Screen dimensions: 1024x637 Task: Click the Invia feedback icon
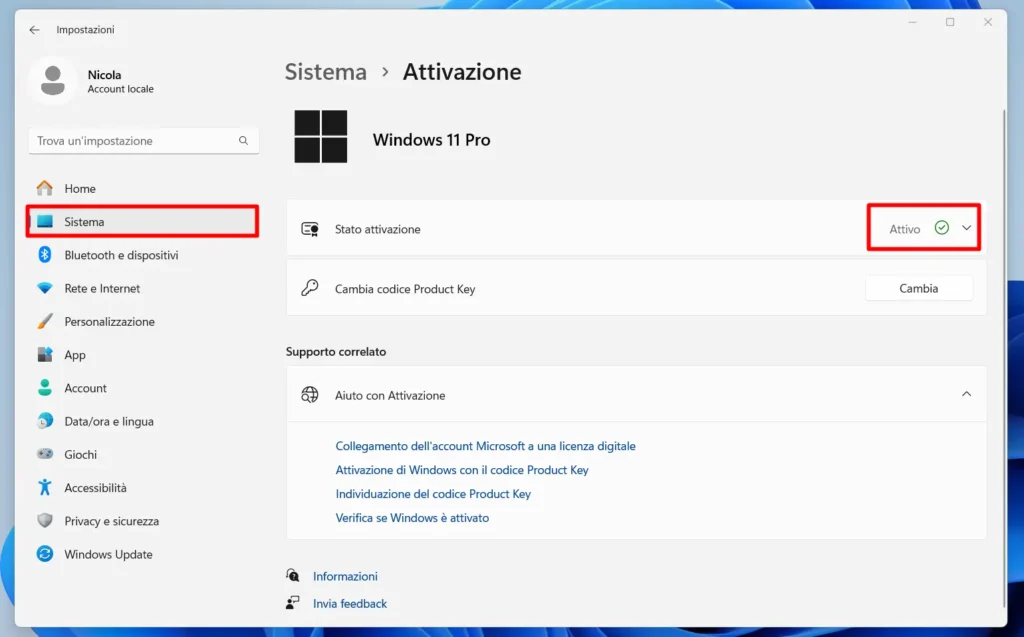click(x=293, y=602)
